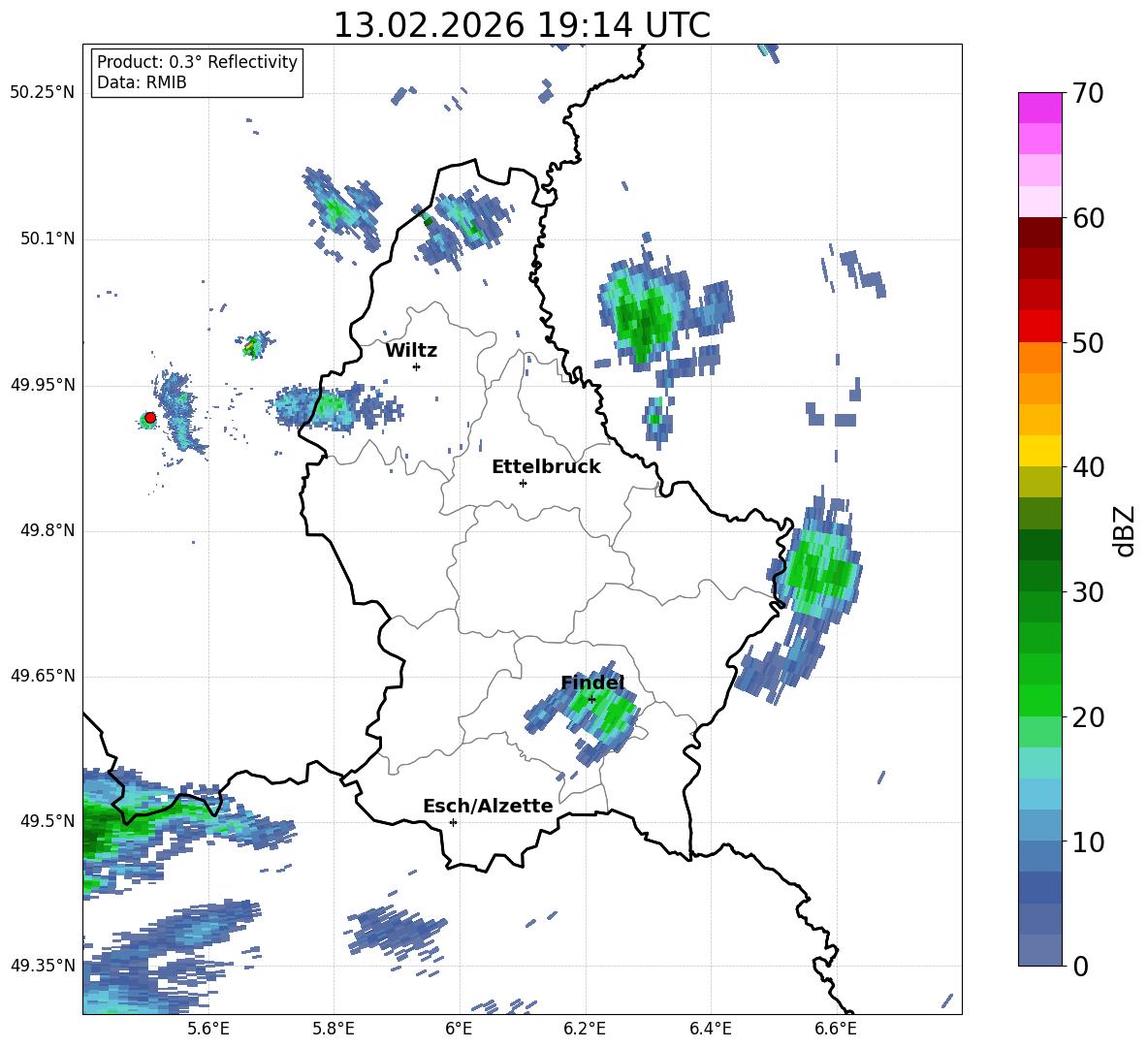This screenshot has height=1048, width=1148.
Task: Click the red dot radar marker
Action: (x=150, y=418)
